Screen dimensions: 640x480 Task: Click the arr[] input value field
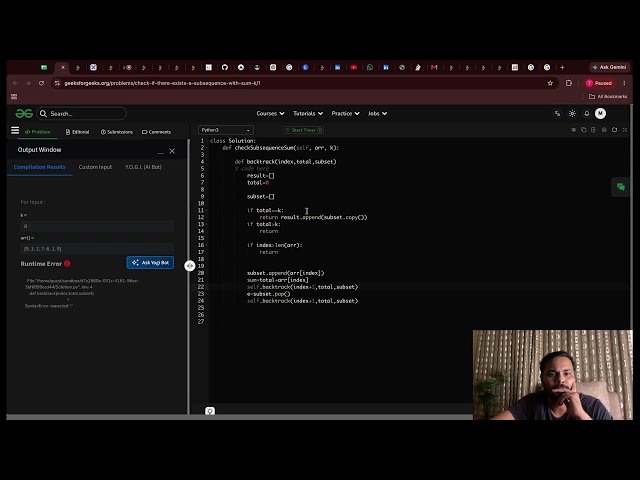point(97,249)
